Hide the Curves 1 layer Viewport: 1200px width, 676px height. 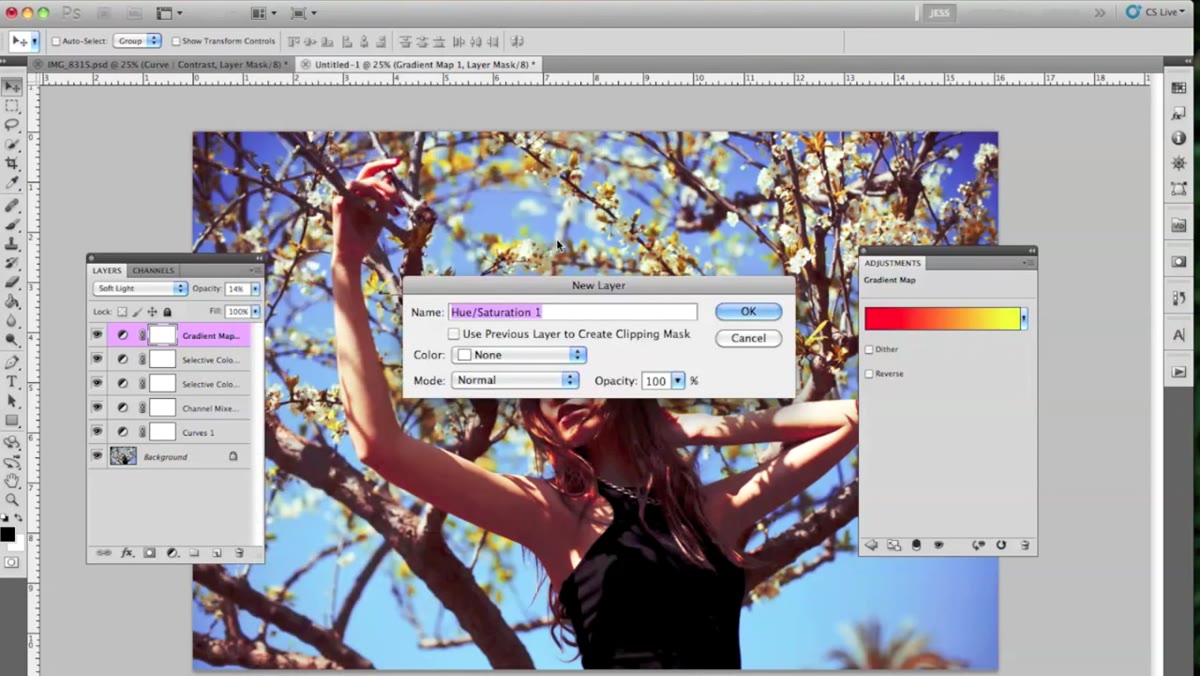97,432
